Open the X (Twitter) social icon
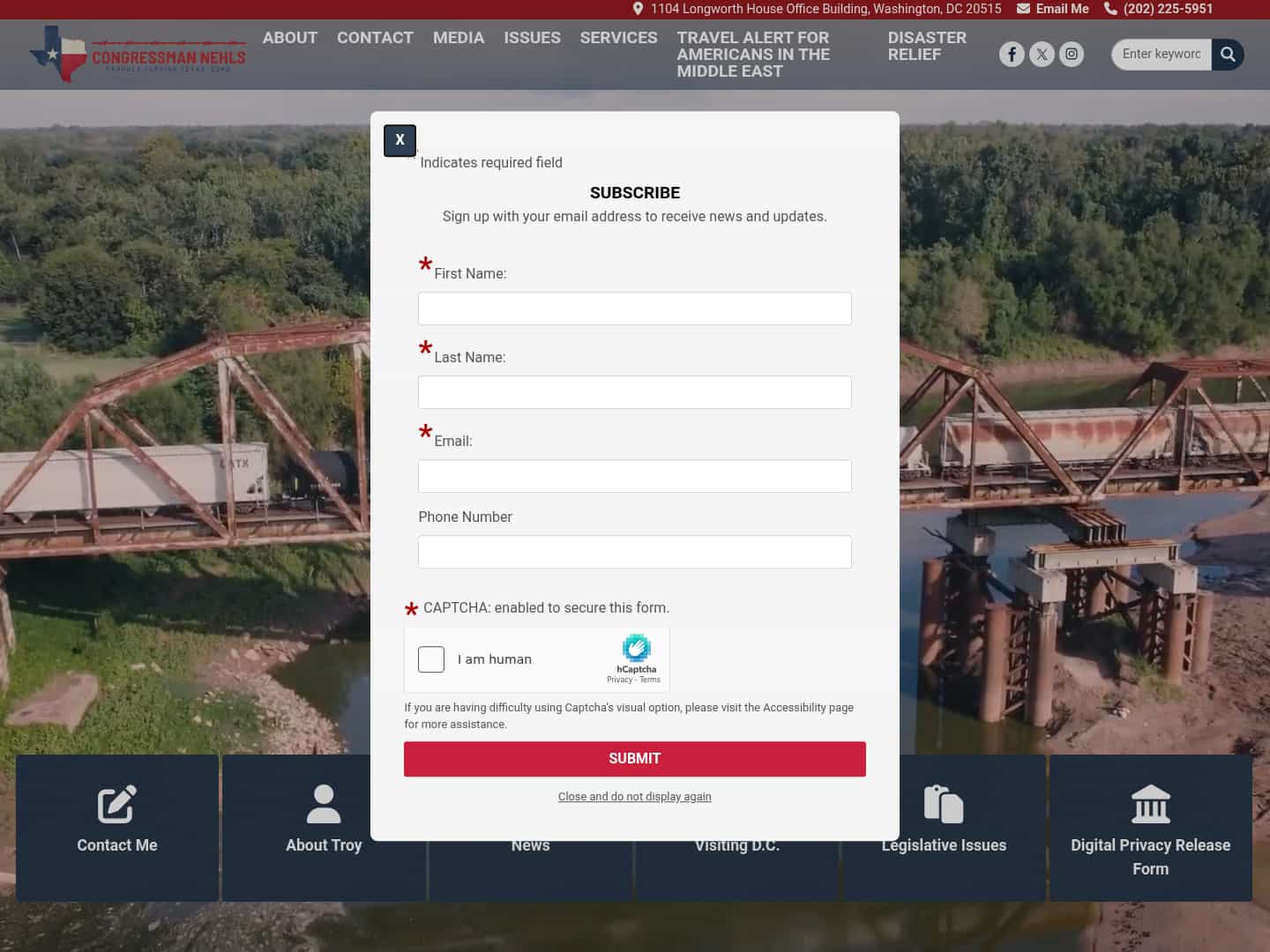The image size is (1270, 952). 1042,55
